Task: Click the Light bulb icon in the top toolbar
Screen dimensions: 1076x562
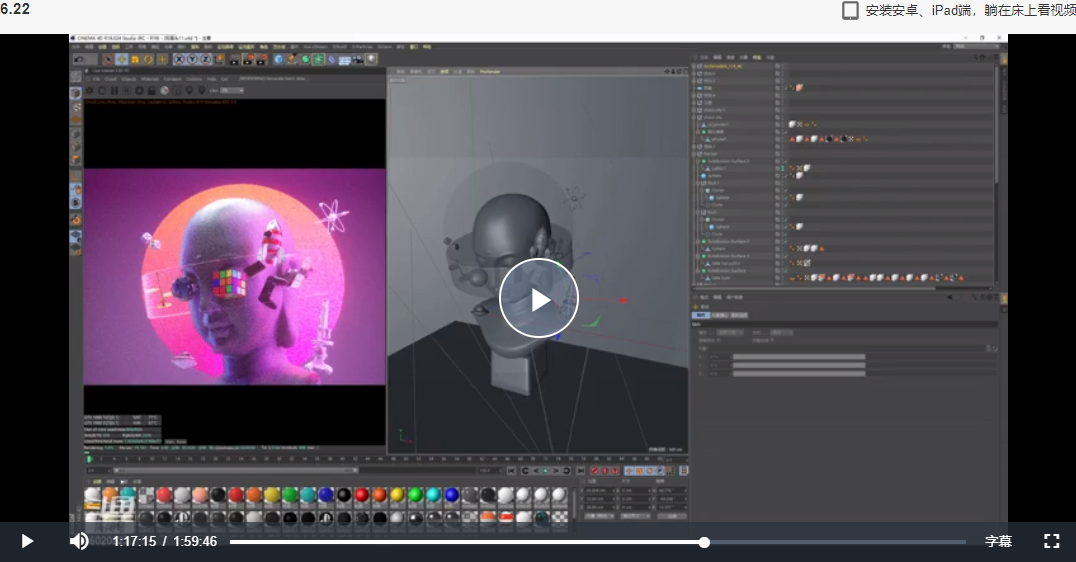Action: pos(371,59)
